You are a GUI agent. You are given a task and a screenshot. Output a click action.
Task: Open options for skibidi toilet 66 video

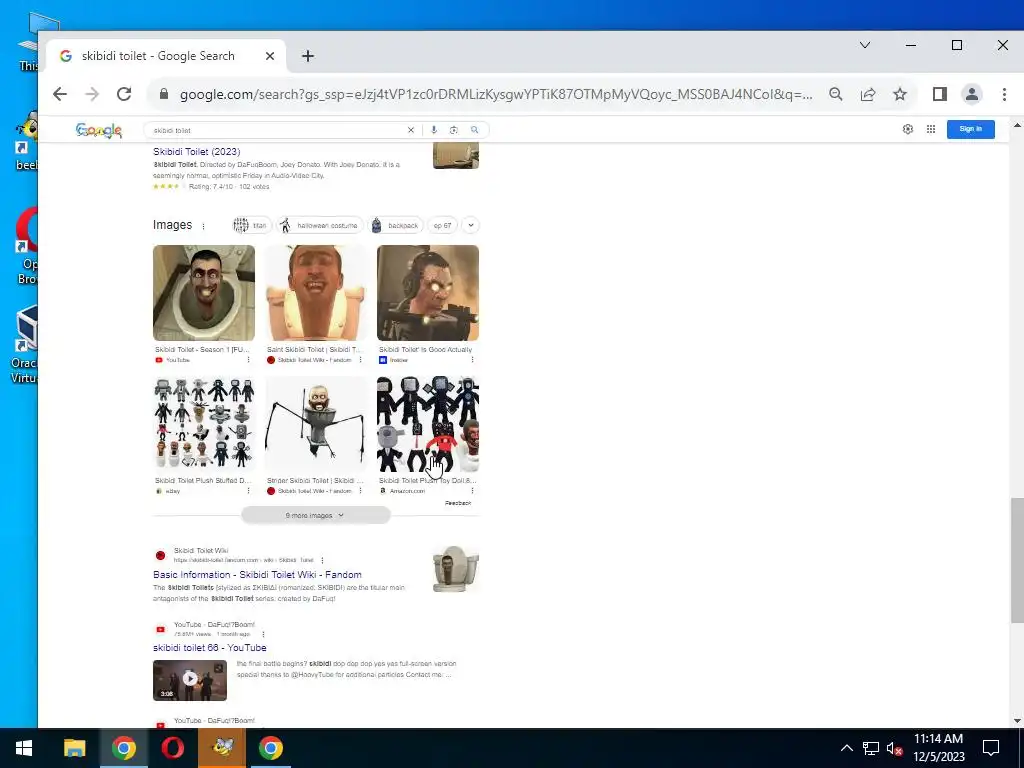(263, 634)
